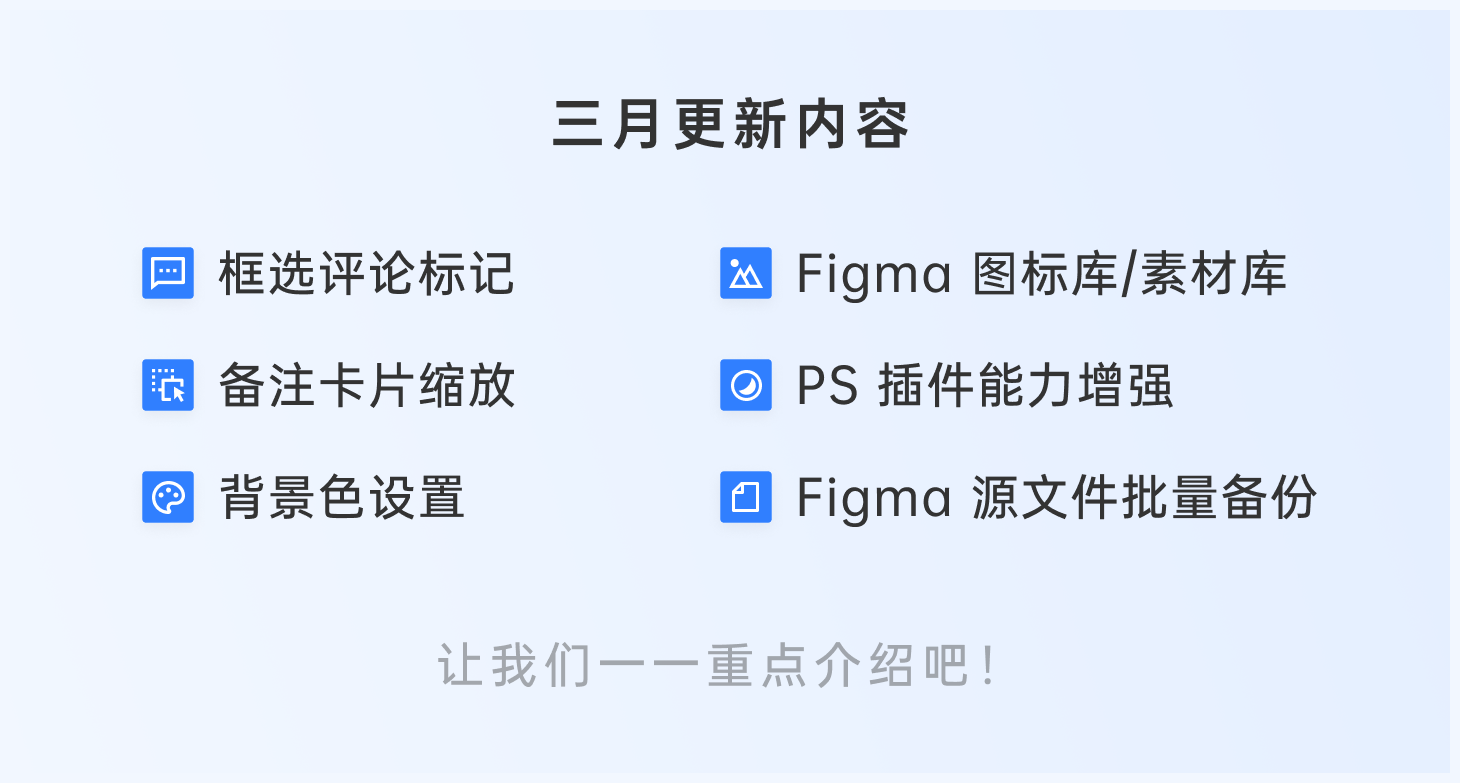
Task: Select the file page icon beside Figma 源文件
Action: (x=746, y=497)
